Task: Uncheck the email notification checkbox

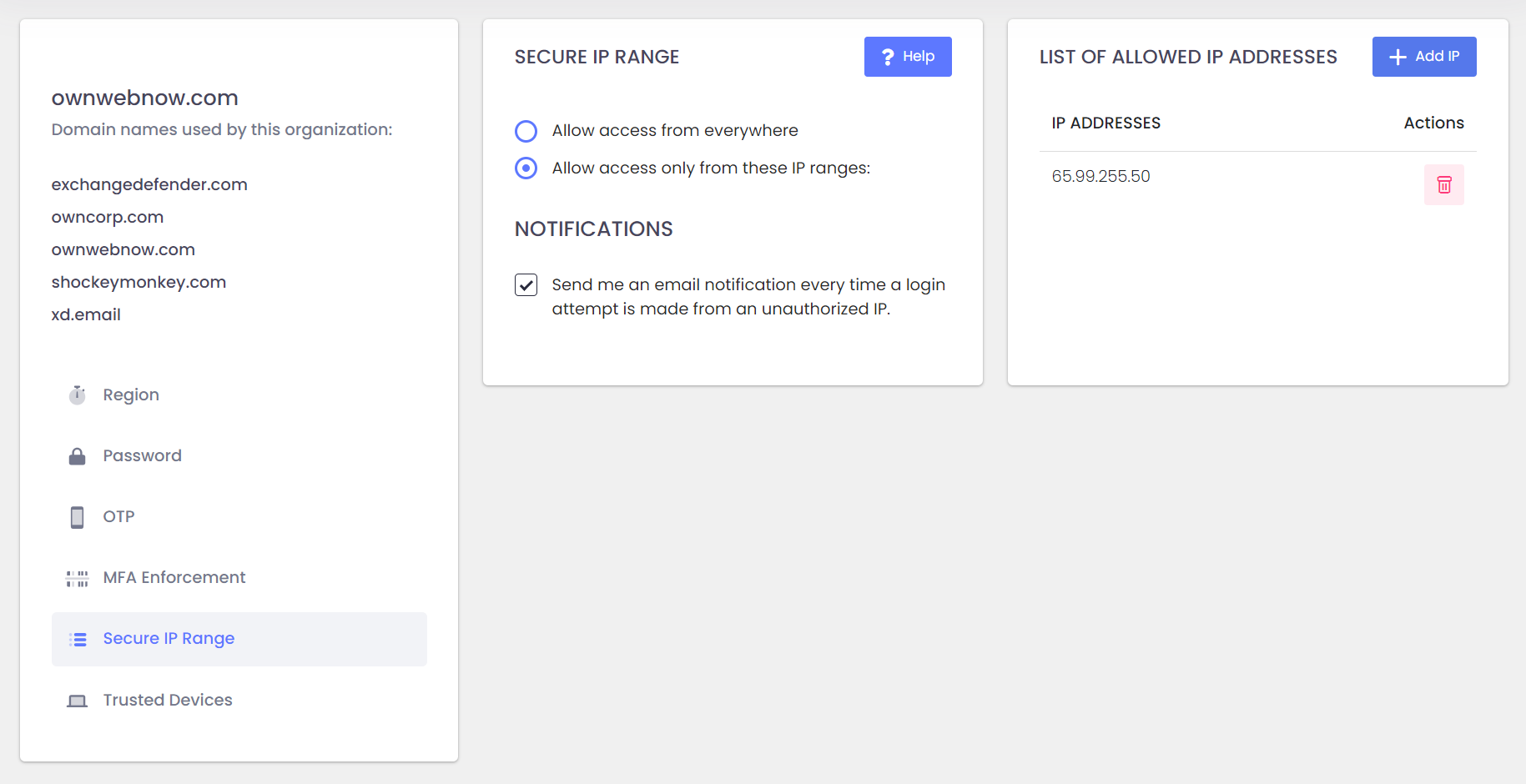Action: tap(526, 285)
